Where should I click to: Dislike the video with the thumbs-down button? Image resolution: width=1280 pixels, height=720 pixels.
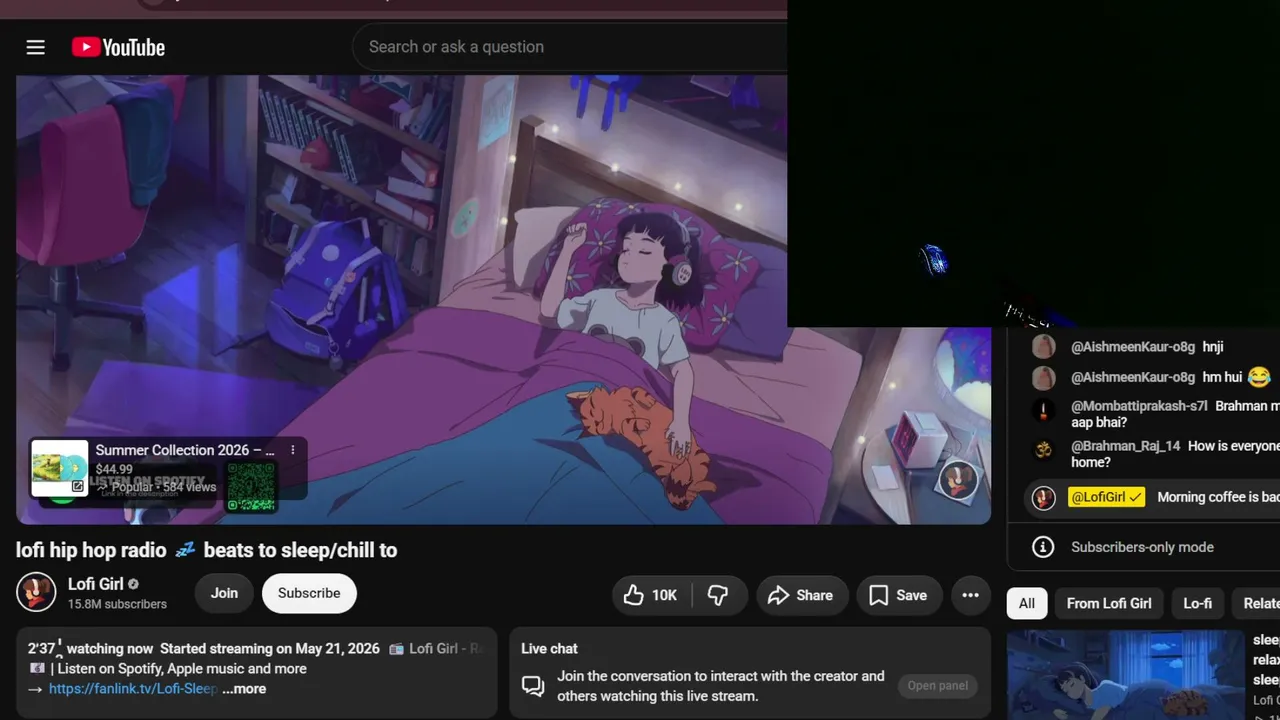click(718, 595)
